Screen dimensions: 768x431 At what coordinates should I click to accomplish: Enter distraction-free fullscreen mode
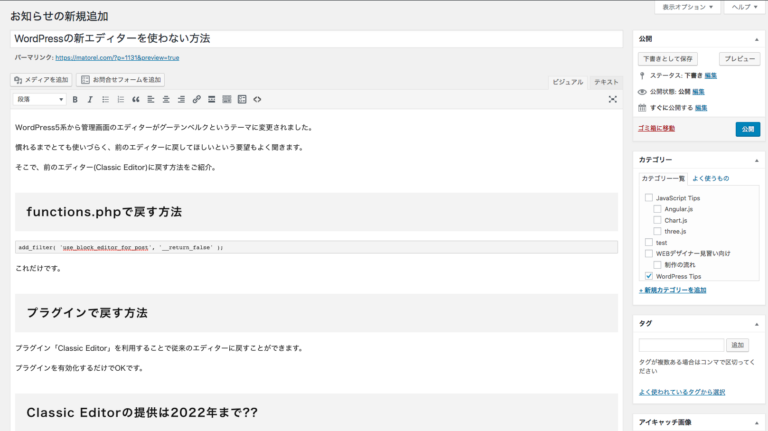click(x=613, y=99)
